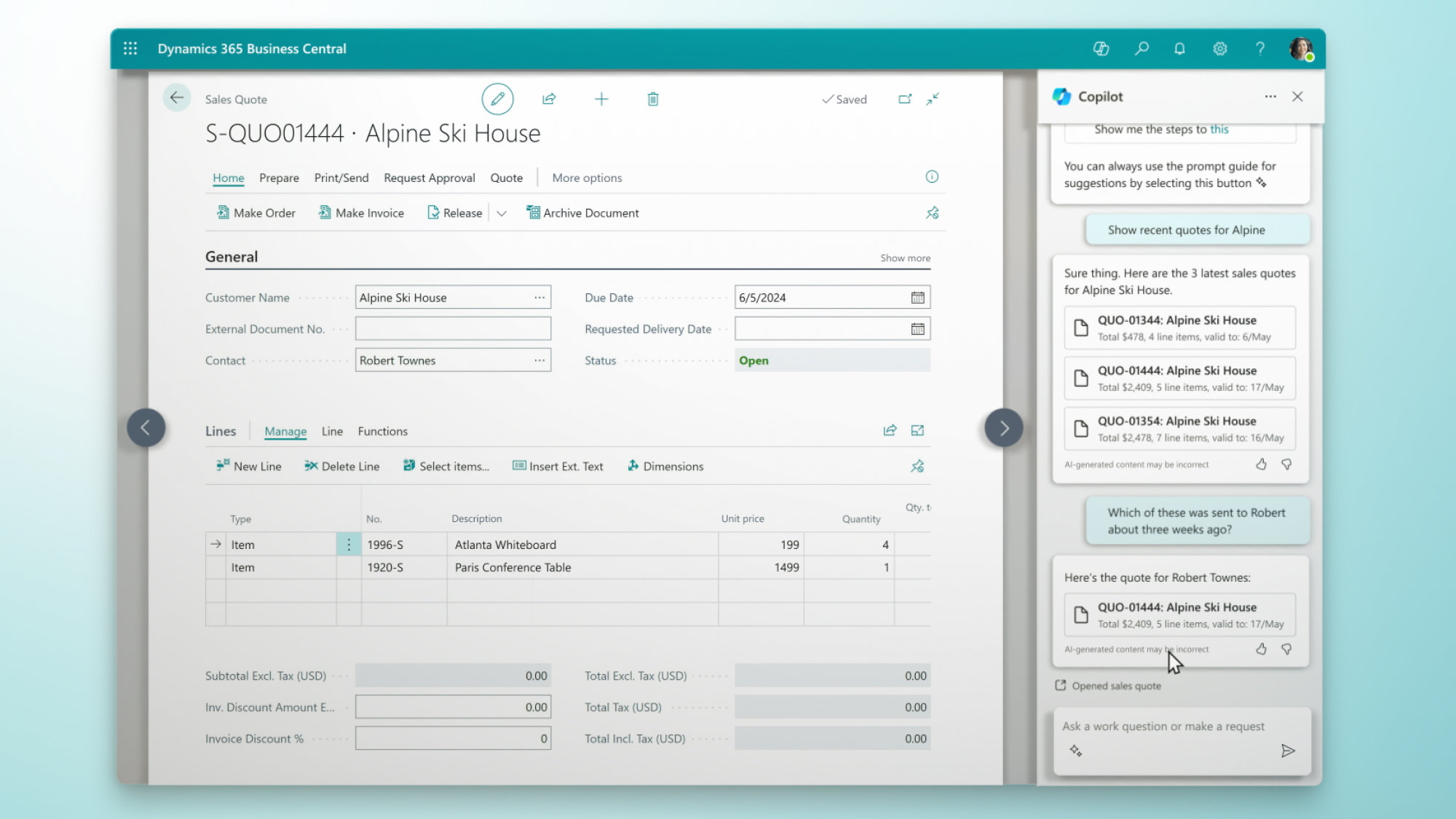Click the Copilot icon in top bar
The width and height of the screenshot is (1456, 819).
(x=1101, y=49)
